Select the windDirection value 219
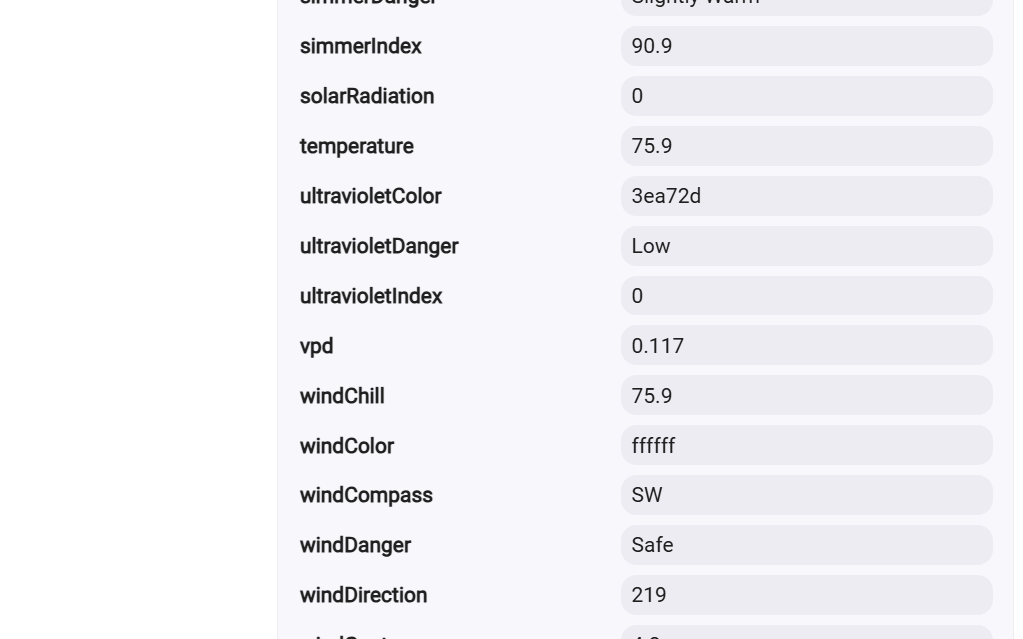 pyautogui.click(x=806, y=595)
